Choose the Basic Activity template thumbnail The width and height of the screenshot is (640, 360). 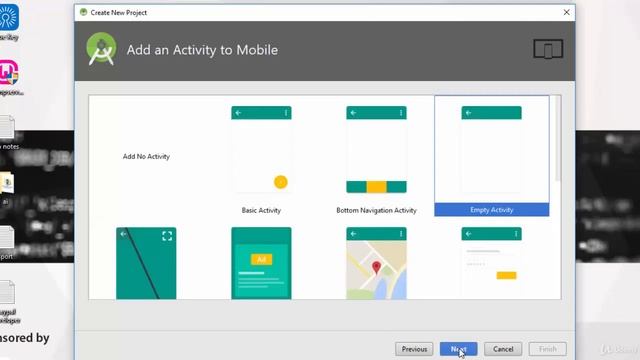tap(261, 150)
